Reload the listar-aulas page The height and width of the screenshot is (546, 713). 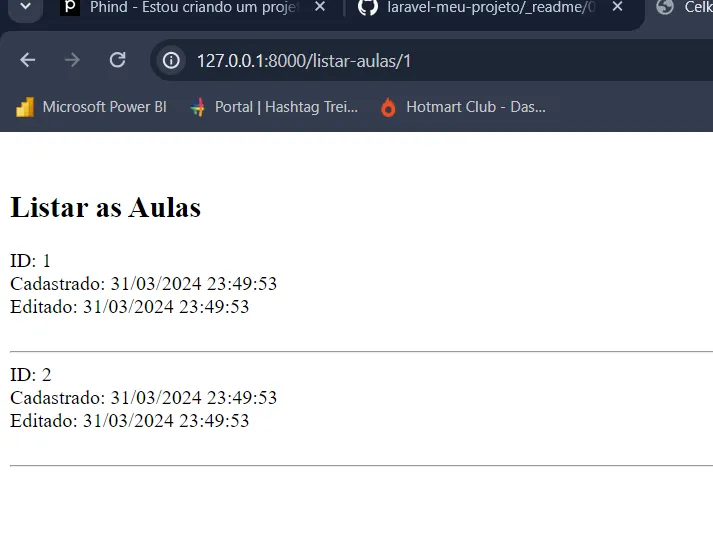[117, 60]
